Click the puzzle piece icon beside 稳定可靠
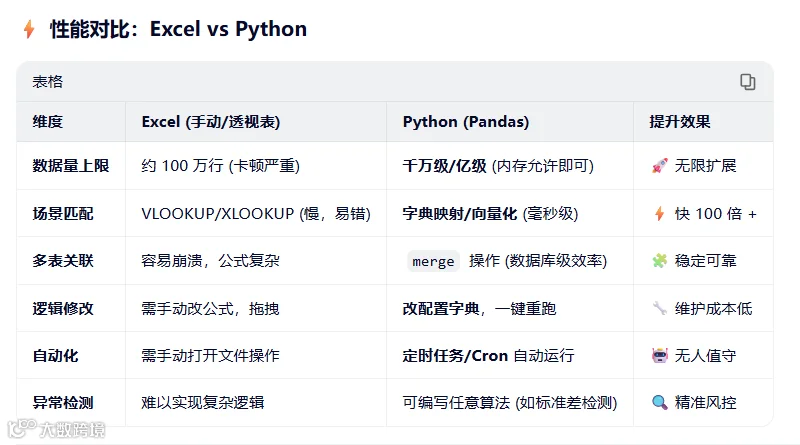Screen dimensions: 800x445 (659, 261)
